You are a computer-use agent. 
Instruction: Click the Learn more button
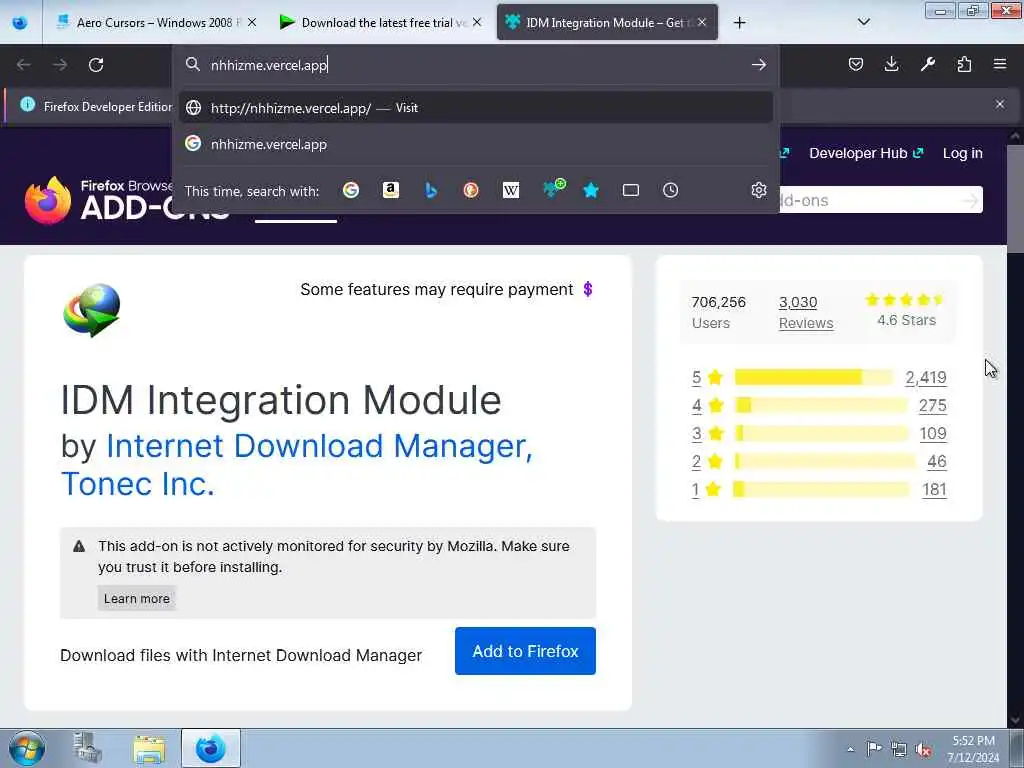click(x=136, y=598)
